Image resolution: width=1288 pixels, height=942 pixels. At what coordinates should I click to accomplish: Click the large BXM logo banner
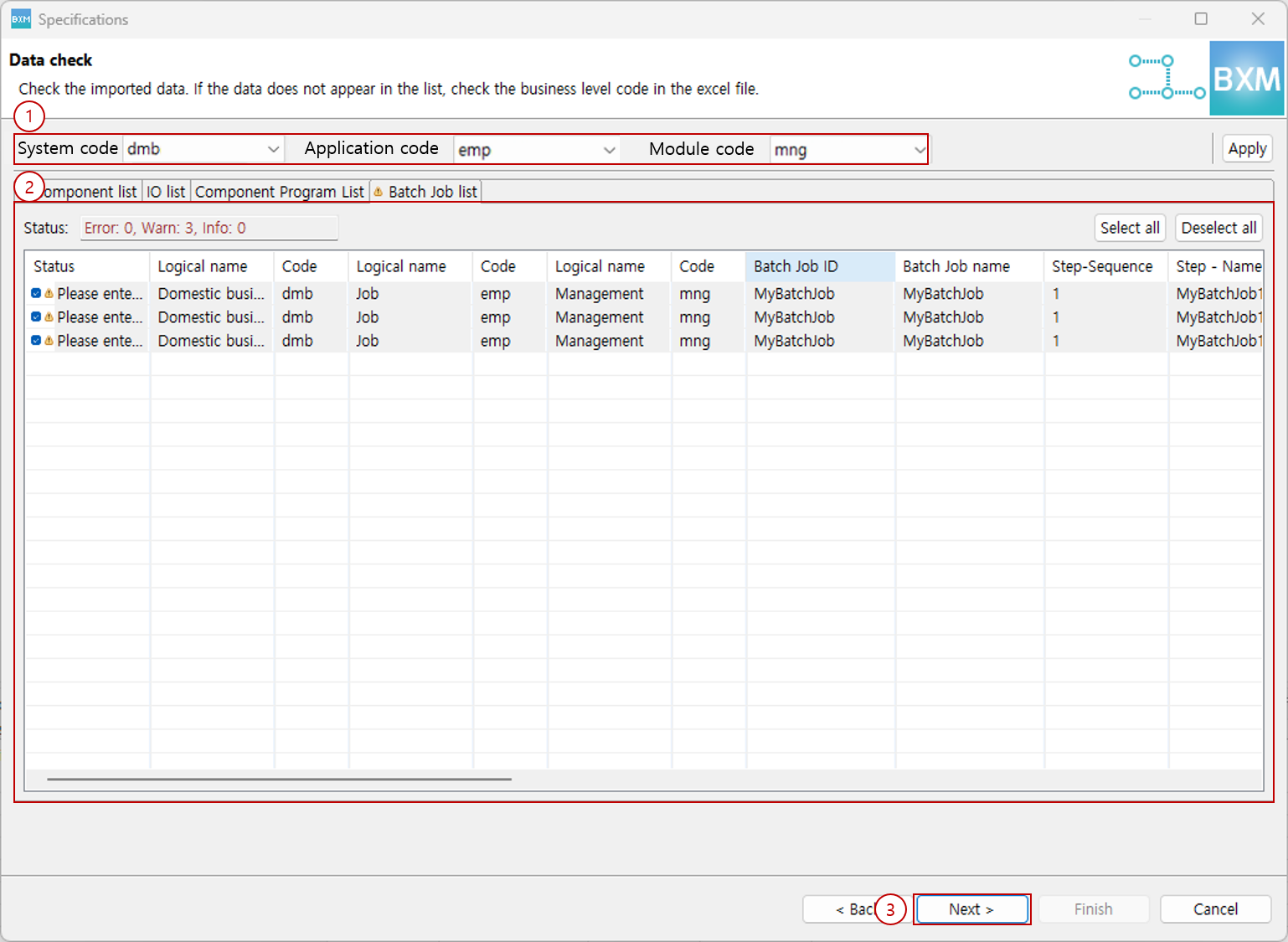click(1246, 79)
